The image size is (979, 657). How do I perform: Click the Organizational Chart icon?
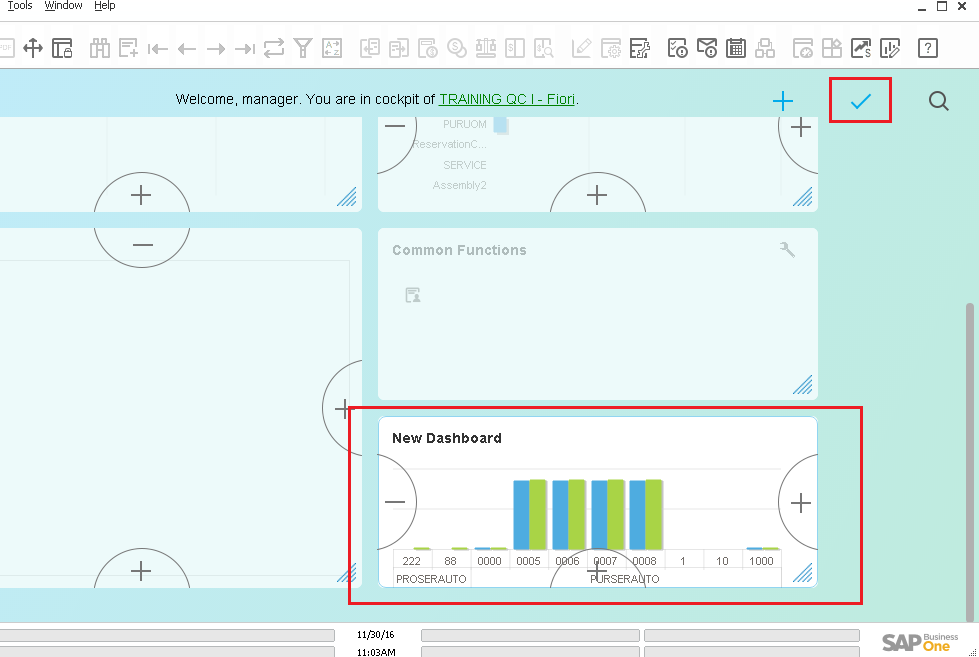(x=764, y=47)
